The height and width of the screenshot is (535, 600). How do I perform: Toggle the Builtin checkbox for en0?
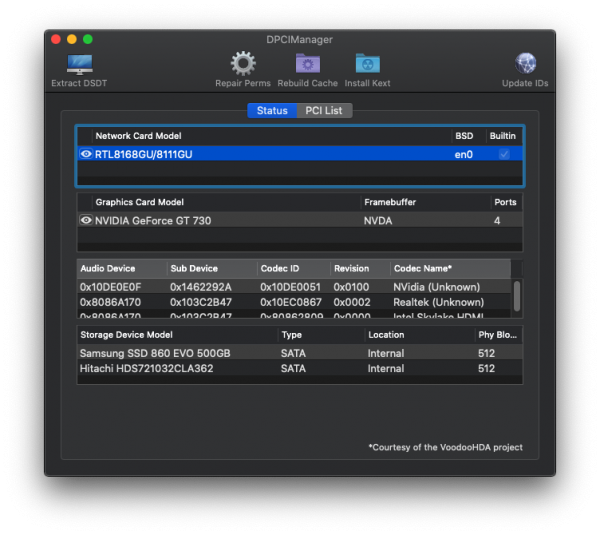(x=503, y=154)
